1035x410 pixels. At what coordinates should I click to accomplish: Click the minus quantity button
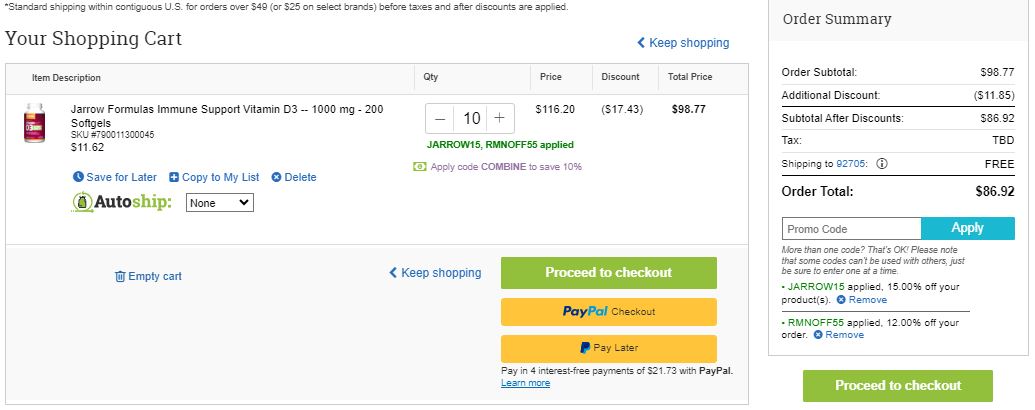[x=440, y=118]
